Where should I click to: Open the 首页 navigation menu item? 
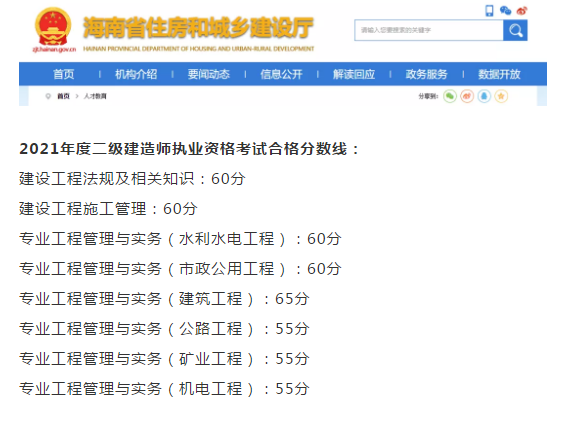(x=64, y=74)
